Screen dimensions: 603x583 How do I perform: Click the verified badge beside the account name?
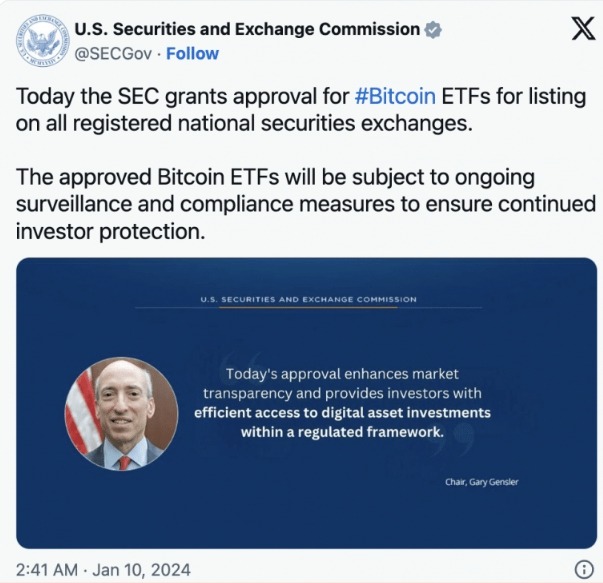tap(432, 30)
